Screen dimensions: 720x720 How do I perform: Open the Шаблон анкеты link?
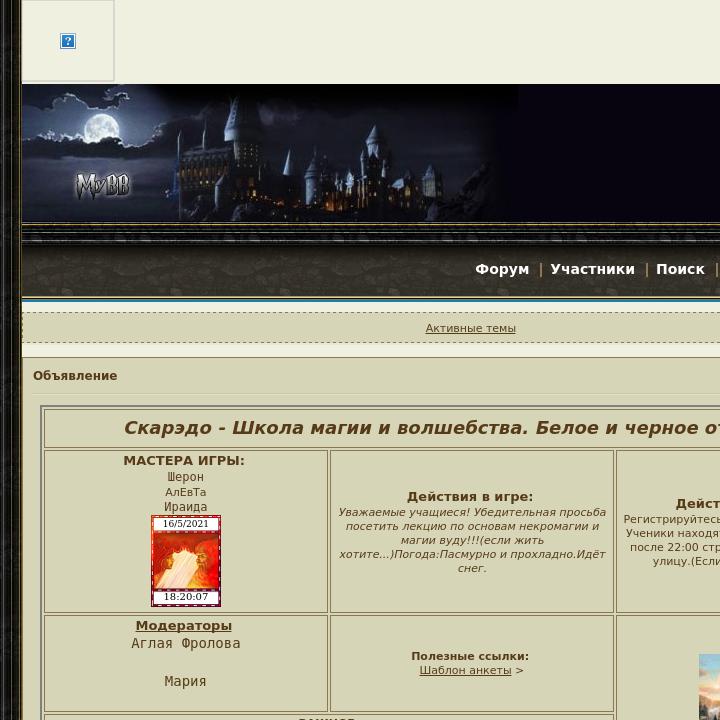(465, 670)
